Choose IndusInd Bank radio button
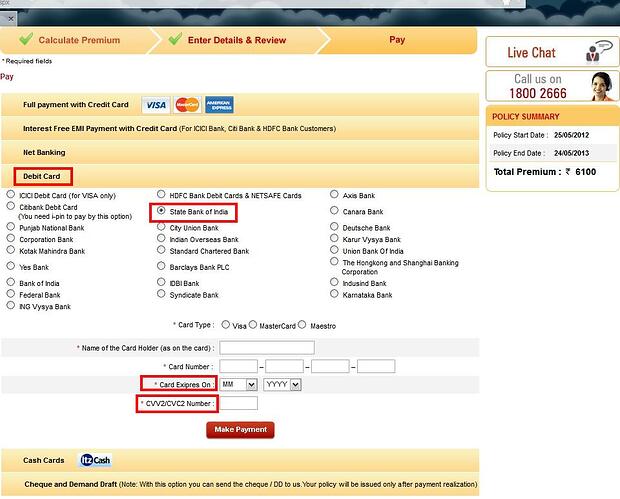The width and height of the screenshot is (620, 499). pyautogui.click(x=334, y=282)
